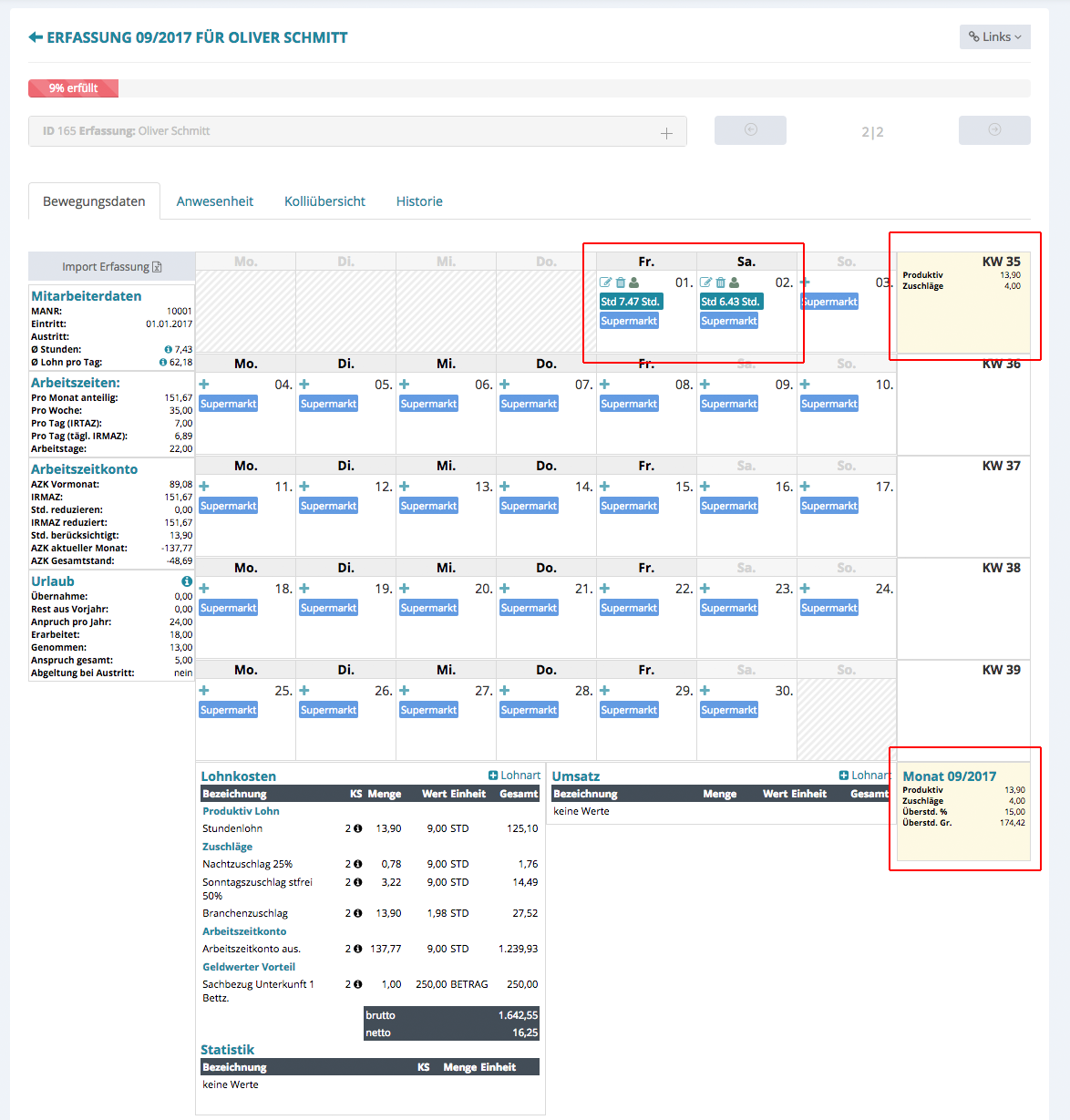The image size is (1070, 1120).
Task: Go to the next record arrow button
Action: click(994, 130)
